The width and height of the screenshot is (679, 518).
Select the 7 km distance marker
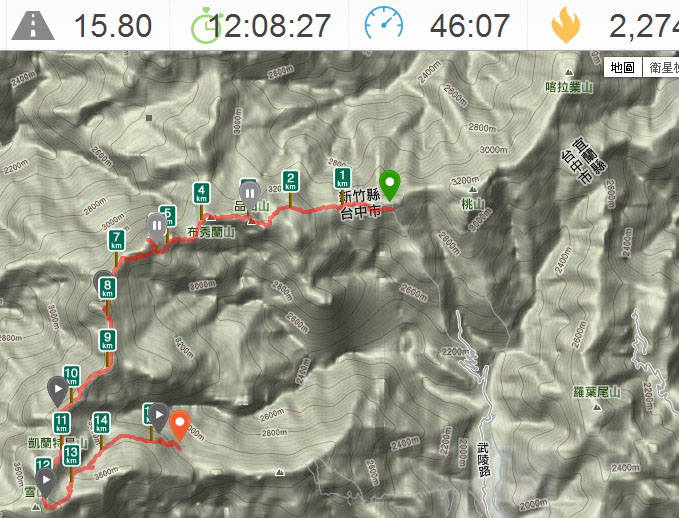coord(116,241)
